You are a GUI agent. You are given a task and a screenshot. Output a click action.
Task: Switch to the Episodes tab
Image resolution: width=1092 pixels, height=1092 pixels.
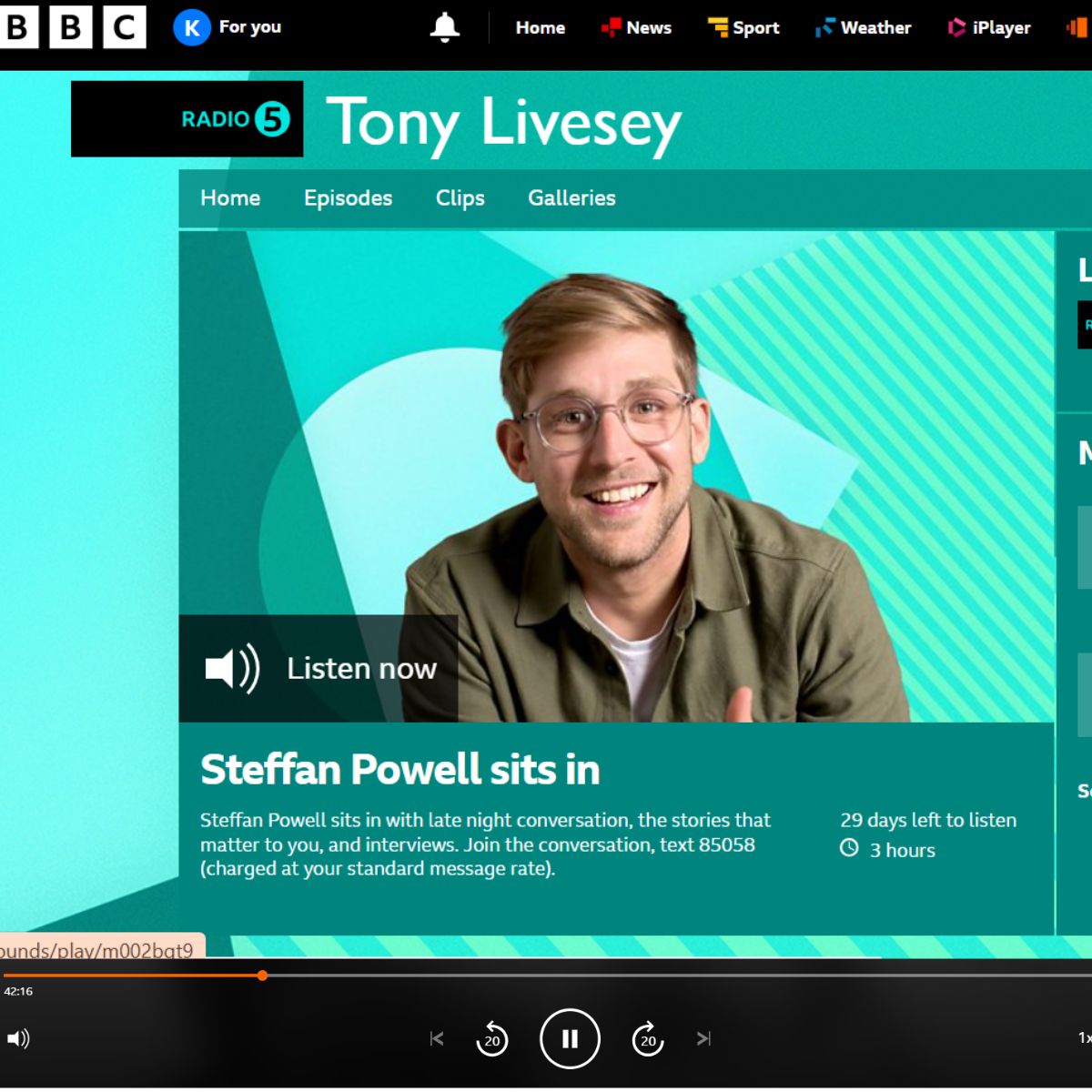(348, 197)
